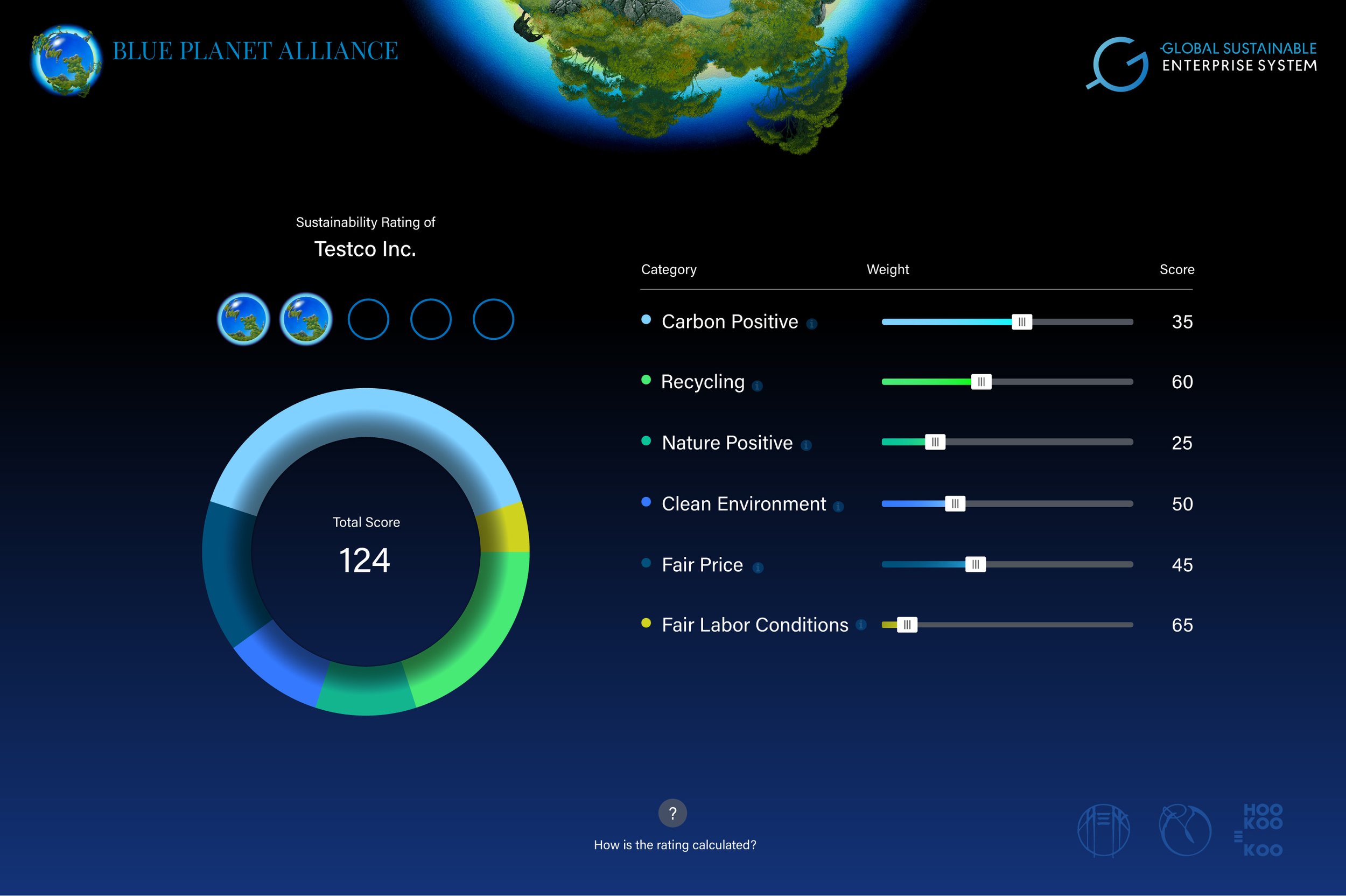Click the gate-shaped partner logo at bottom
This screenshot has height=896, width=1346.
point(1103,830)
